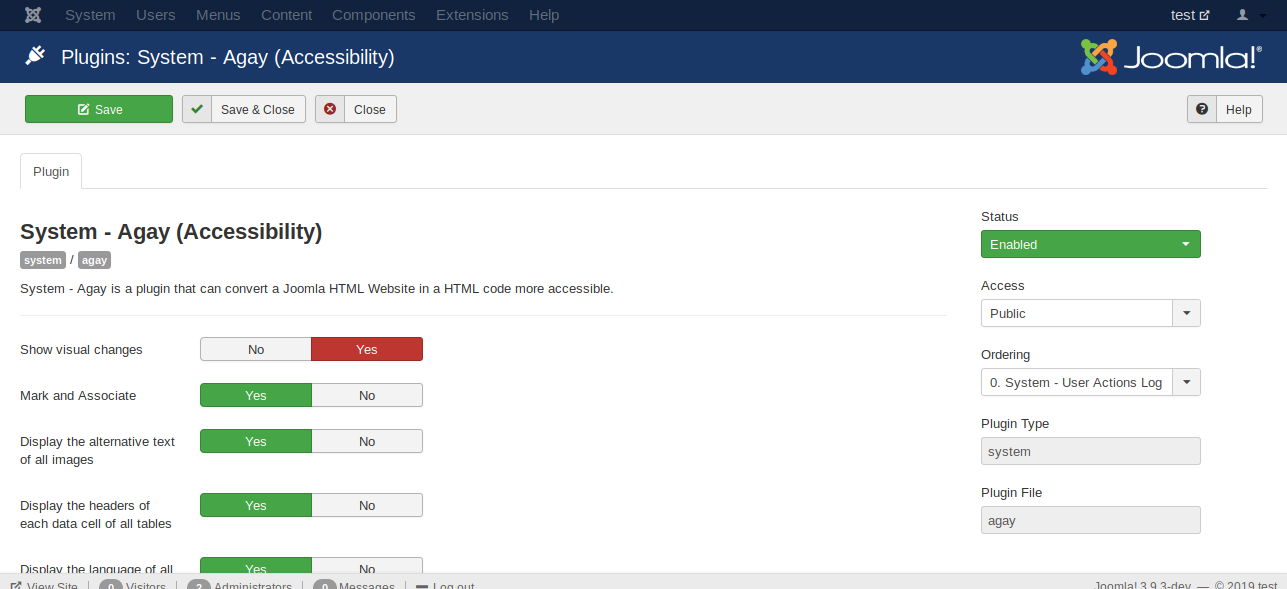The image size is (1287, 589).
Task: Set Show visual changes to No
Action: 255,349
